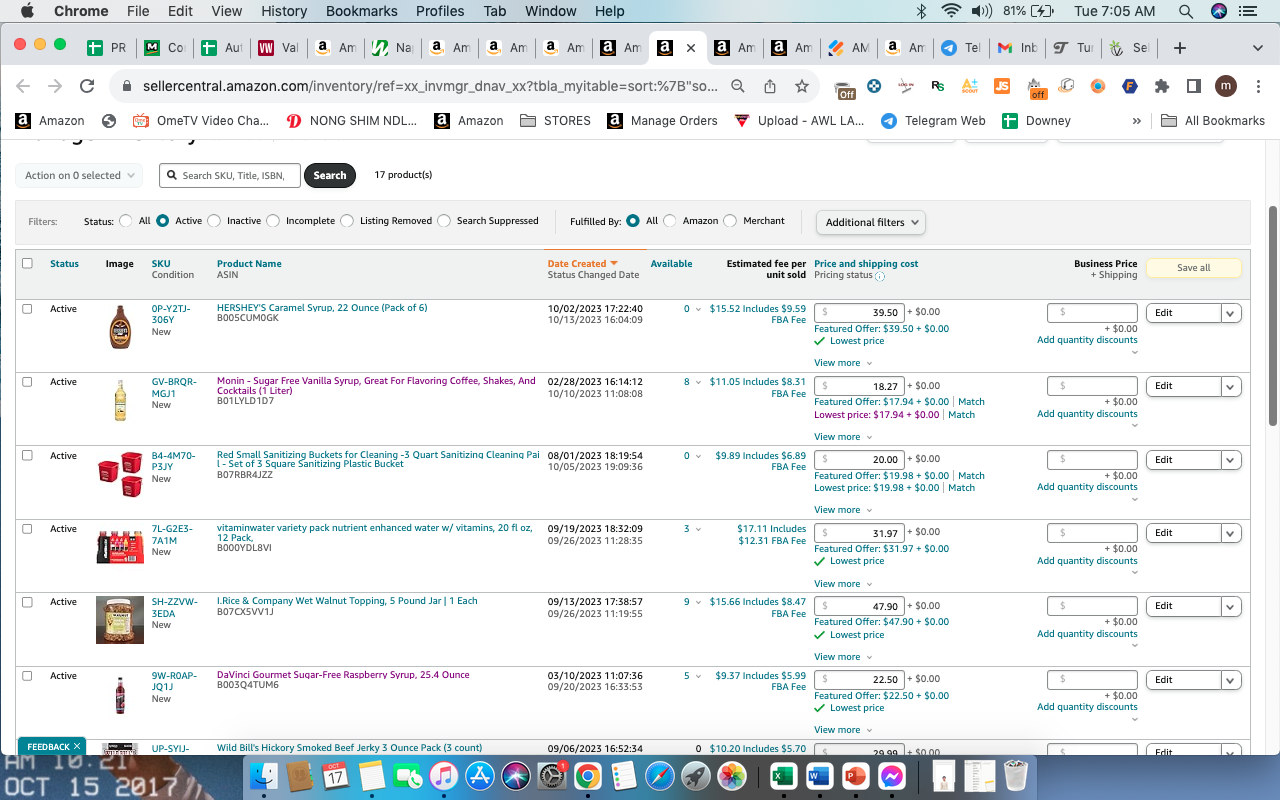
Task: Open the Chrome extensions puzzle icon
Action: click(1161, 86)
